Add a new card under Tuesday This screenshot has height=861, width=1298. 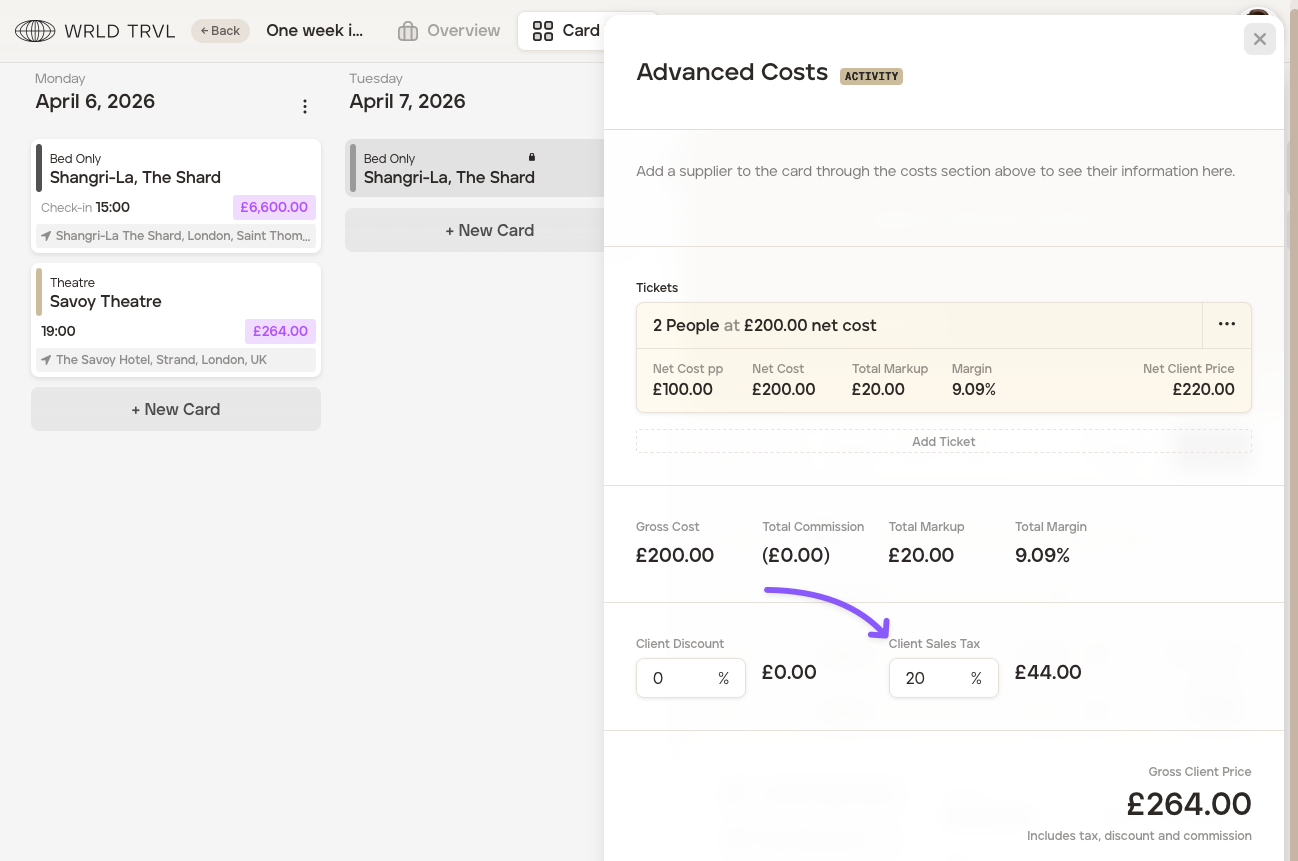(x=489, y=230)
